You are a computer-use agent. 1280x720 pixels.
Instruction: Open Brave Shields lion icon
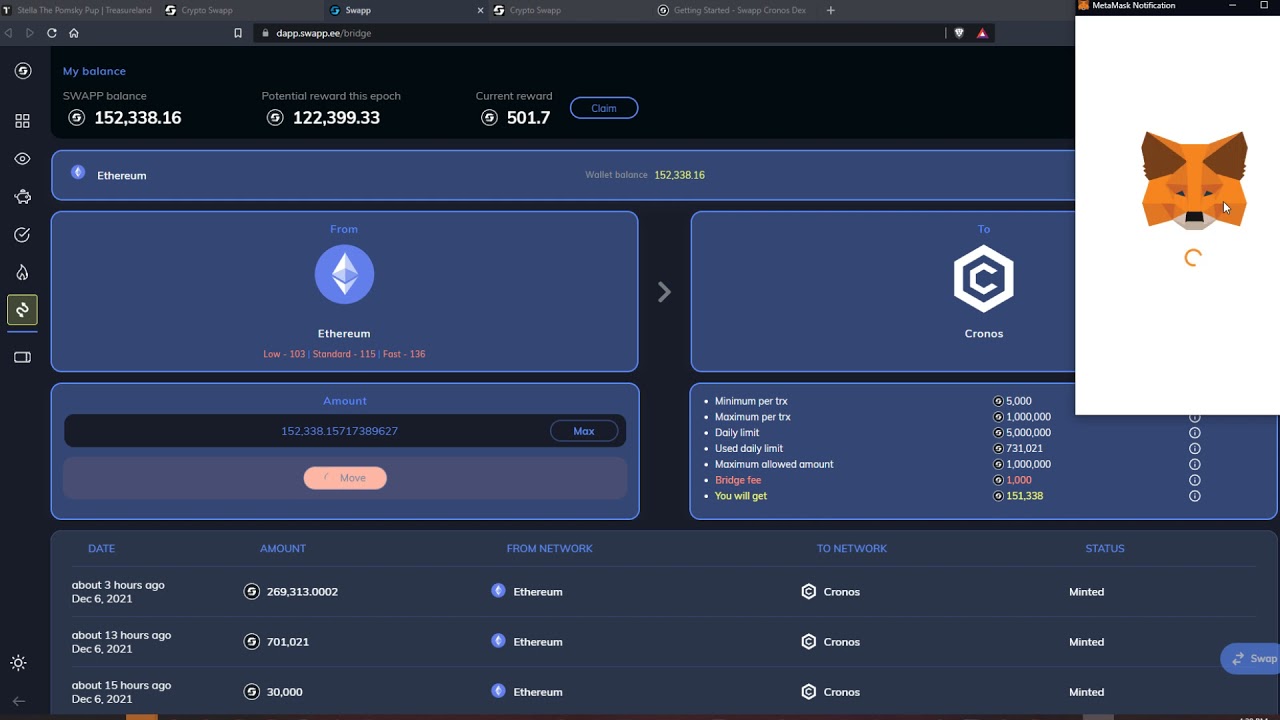point(959,33)
